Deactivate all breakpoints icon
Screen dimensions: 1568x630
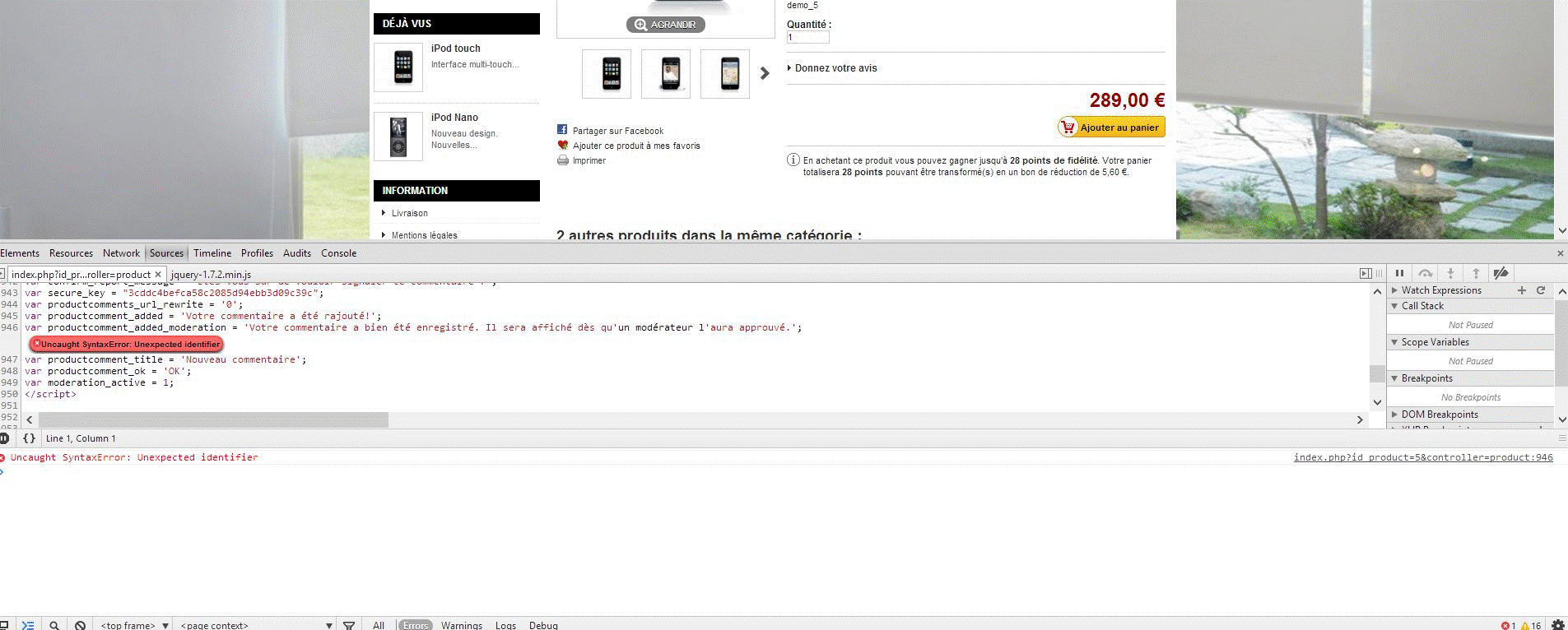coord(1501,273)
